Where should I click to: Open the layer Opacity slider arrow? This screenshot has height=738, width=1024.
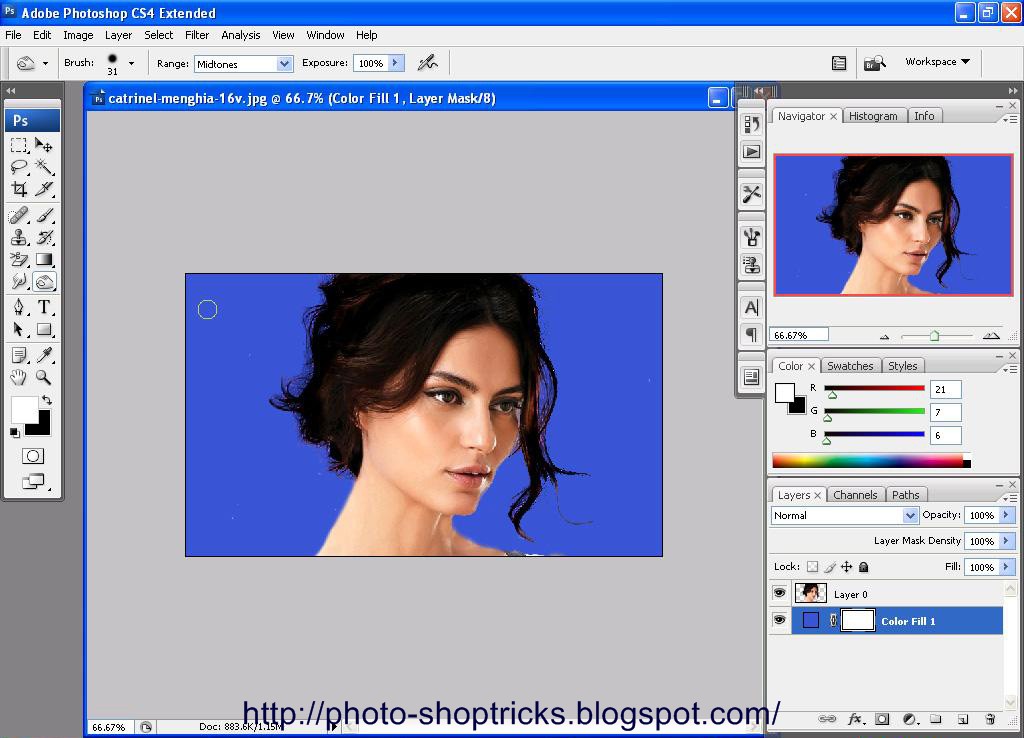click(x=1006, y=515)
